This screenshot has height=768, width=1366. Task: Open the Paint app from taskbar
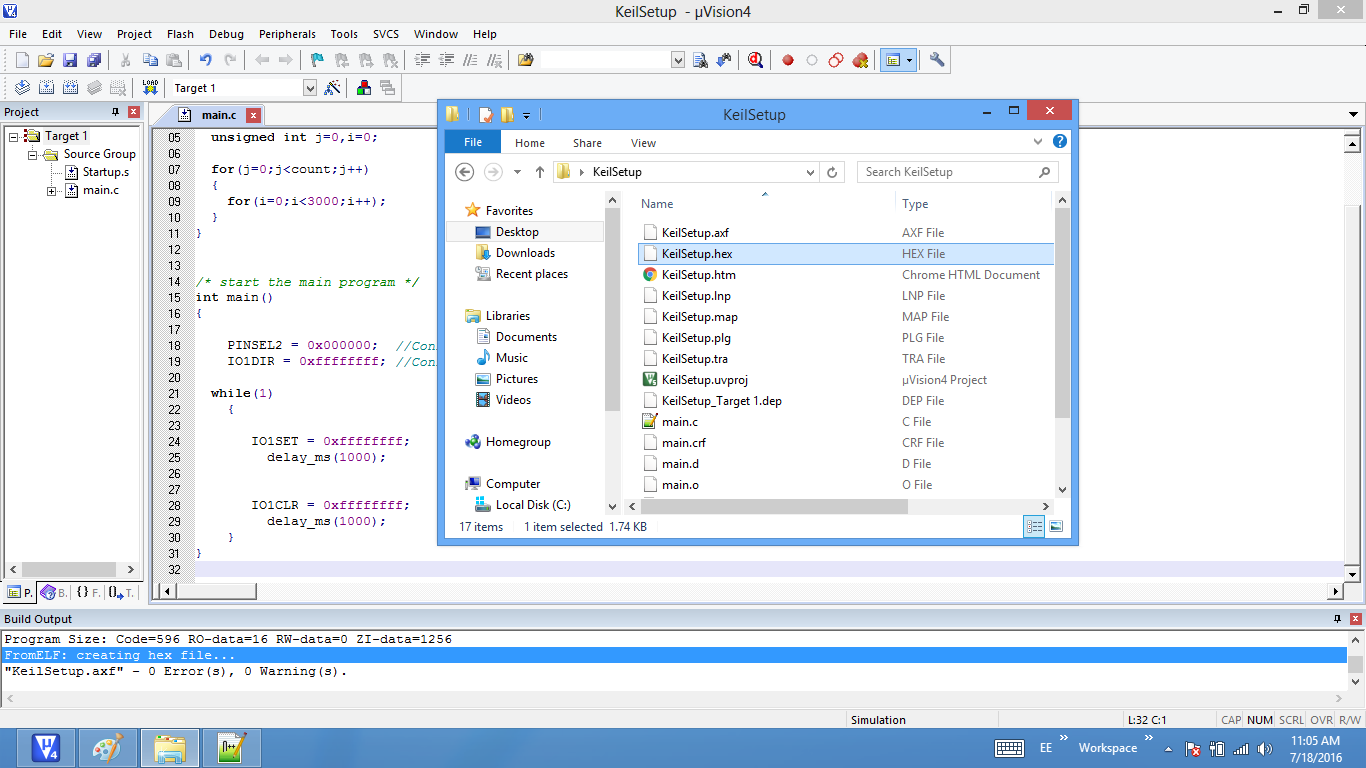pos(107,748)
